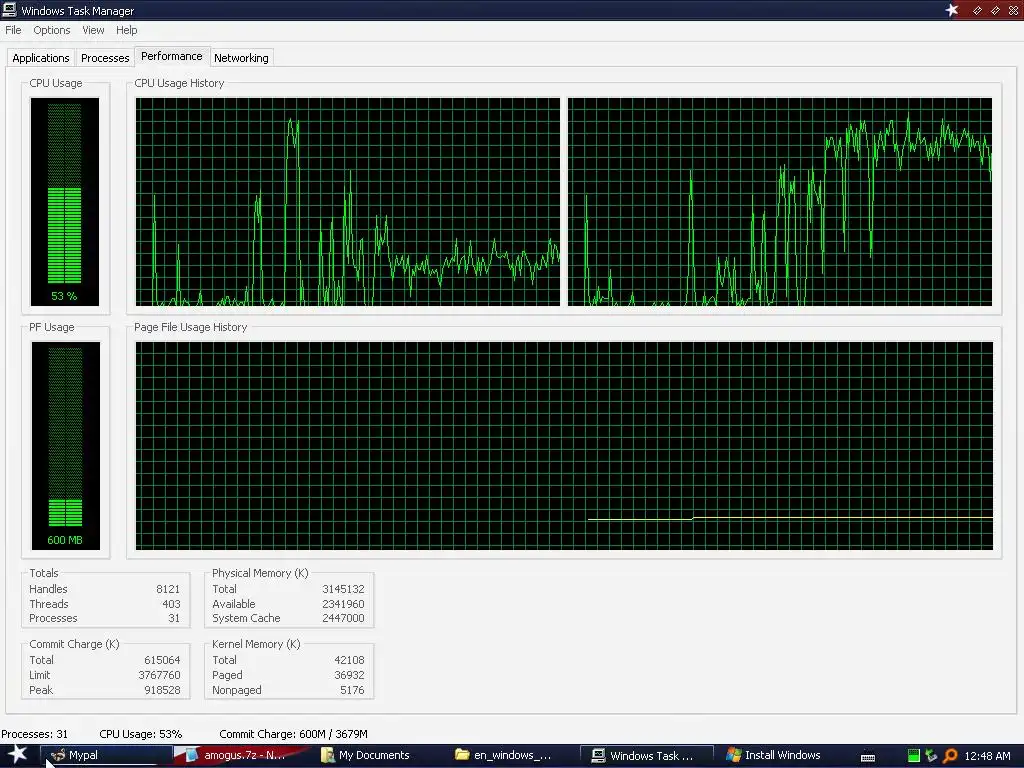
Task: Click the Install Windows flag icon
Action: tap(733, 755)
